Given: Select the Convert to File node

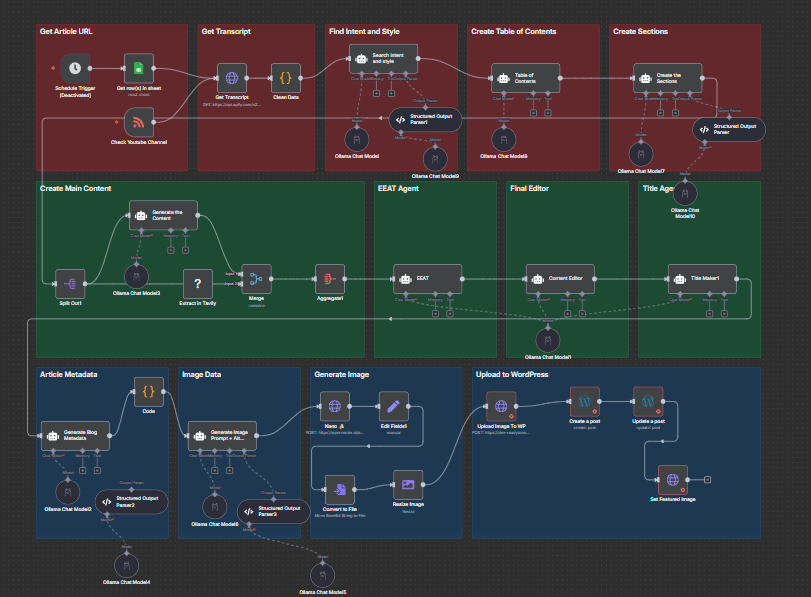Looking at the screenshot, I should tap(340, 490).
